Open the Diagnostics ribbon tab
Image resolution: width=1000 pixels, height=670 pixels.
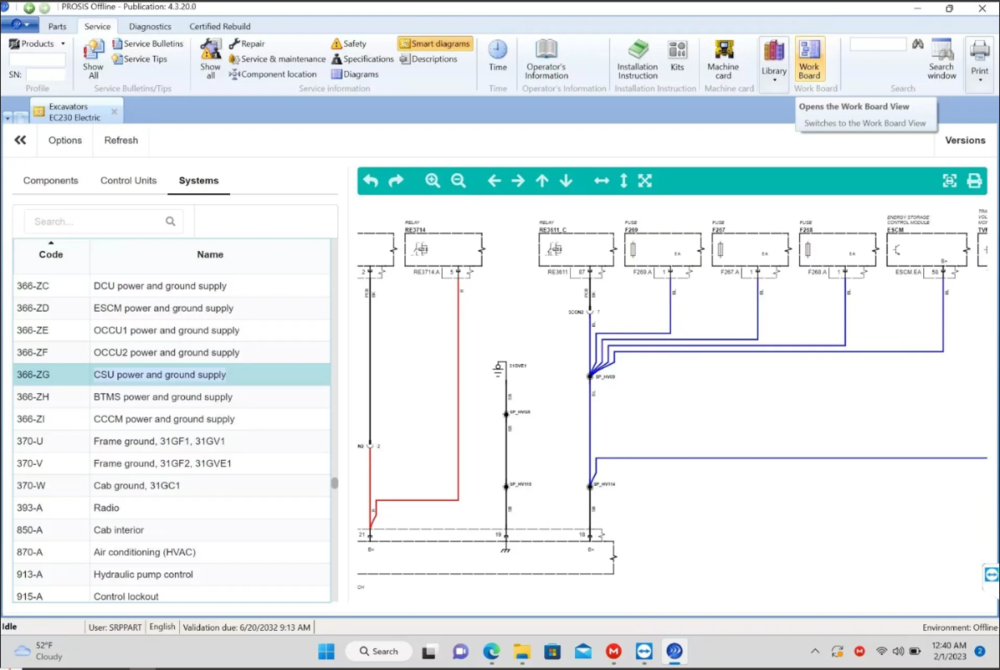click(x=150, y=26)
